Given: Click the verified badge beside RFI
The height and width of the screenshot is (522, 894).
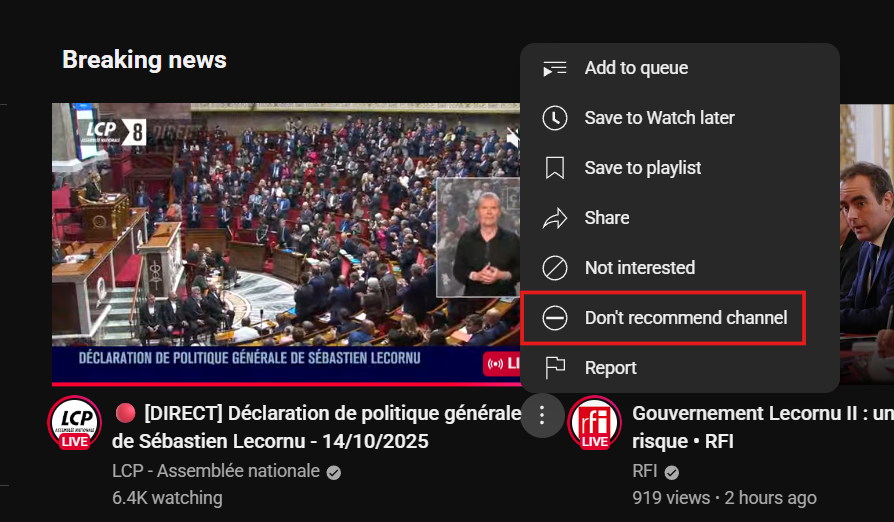Looking at the screenshot, I should click(x=673, y=472).
